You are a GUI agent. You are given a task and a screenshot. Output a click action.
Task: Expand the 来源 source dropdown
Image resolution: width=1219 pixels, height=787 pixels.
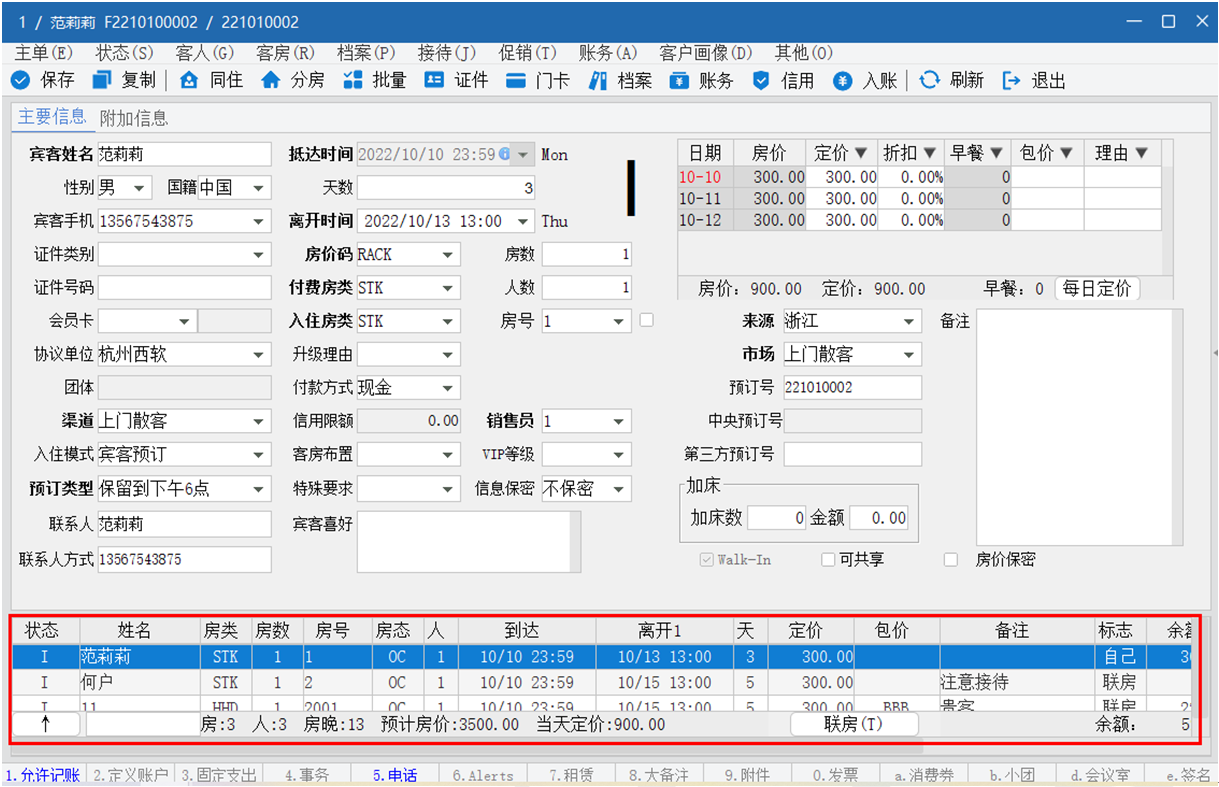coord(910,321)
